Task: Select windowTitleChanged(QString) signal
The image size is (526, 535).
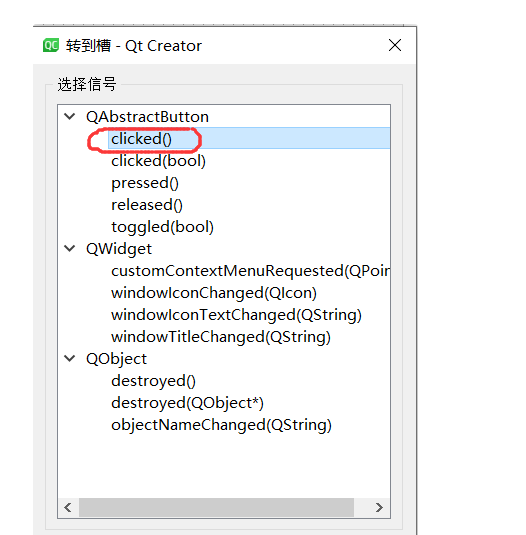Action: tap(221, 337)
